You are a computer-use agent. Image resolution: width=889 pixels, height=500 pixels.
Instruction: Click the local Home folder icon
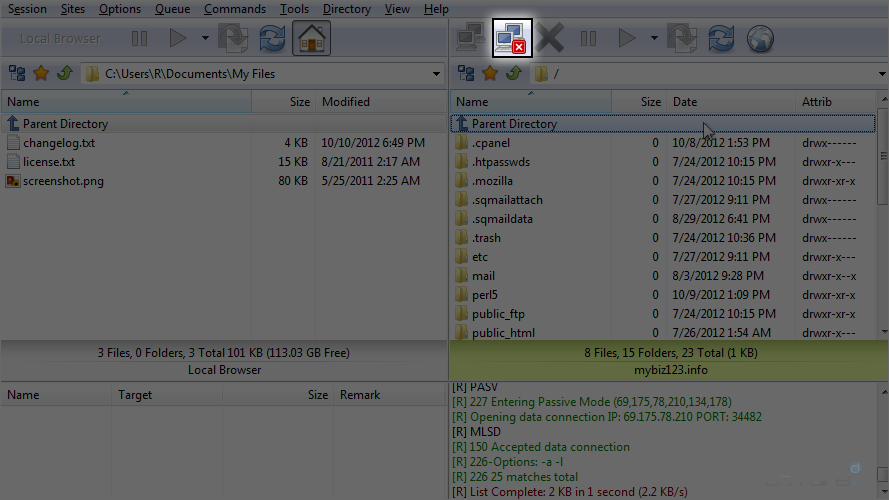(x=312, y=39)
